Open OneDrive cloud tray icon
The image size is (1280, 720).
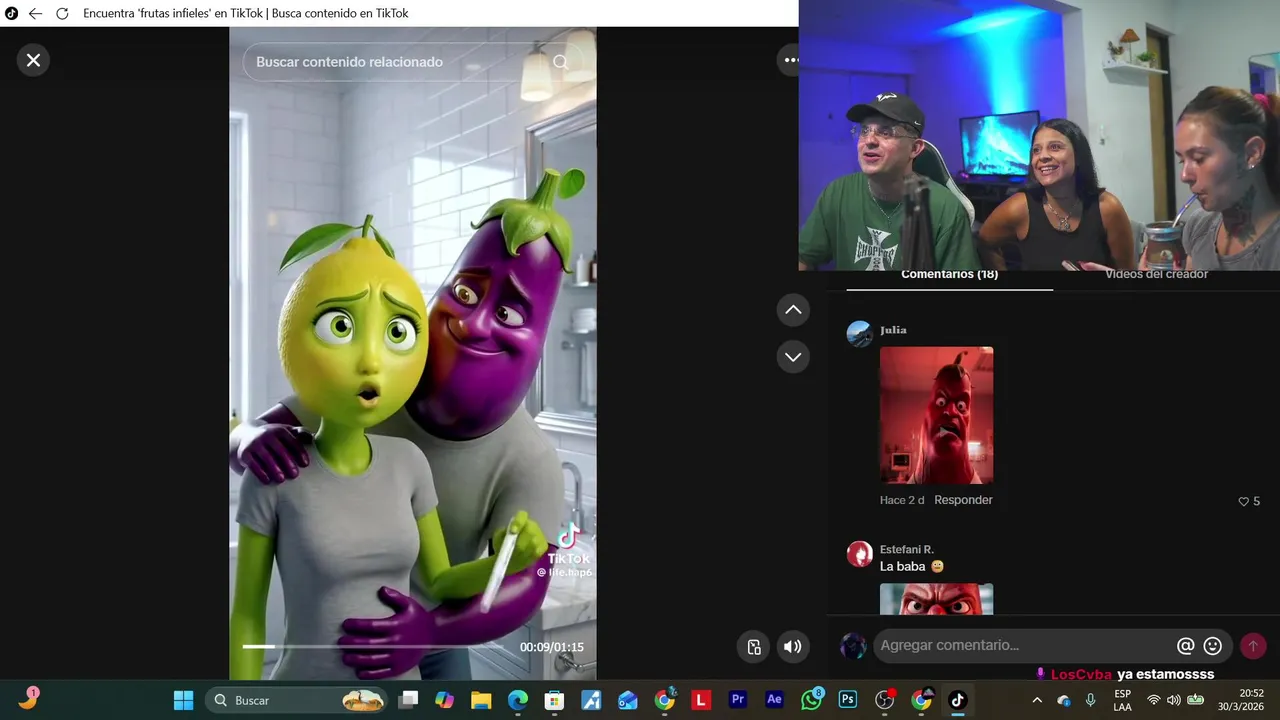tap(1064, 700)
